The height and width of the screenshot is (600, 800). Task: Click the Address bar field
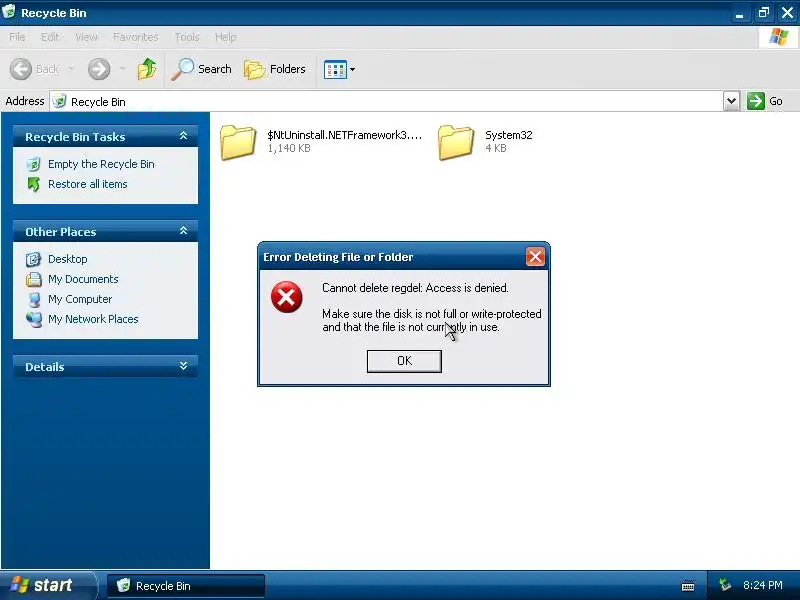[x=386, y=102]
